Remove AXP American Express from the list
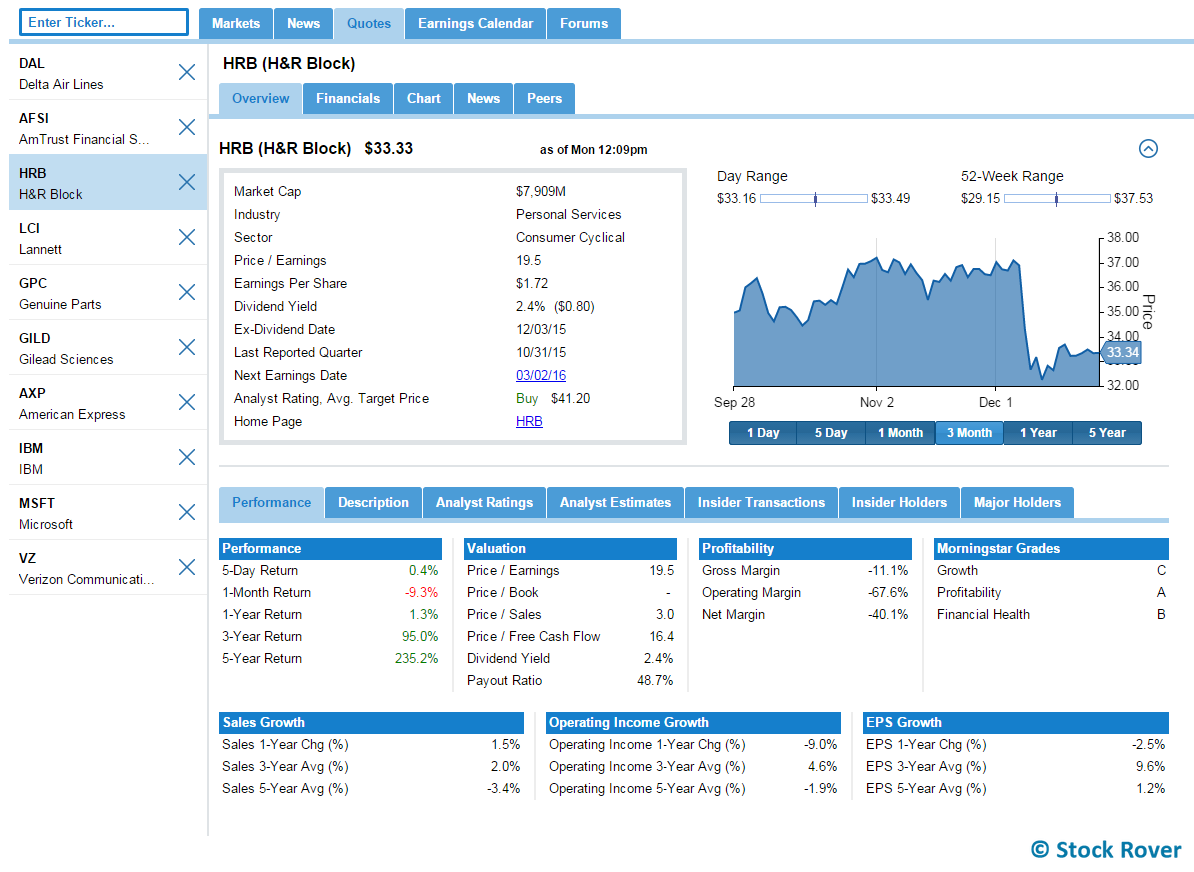 click(187, 402)
